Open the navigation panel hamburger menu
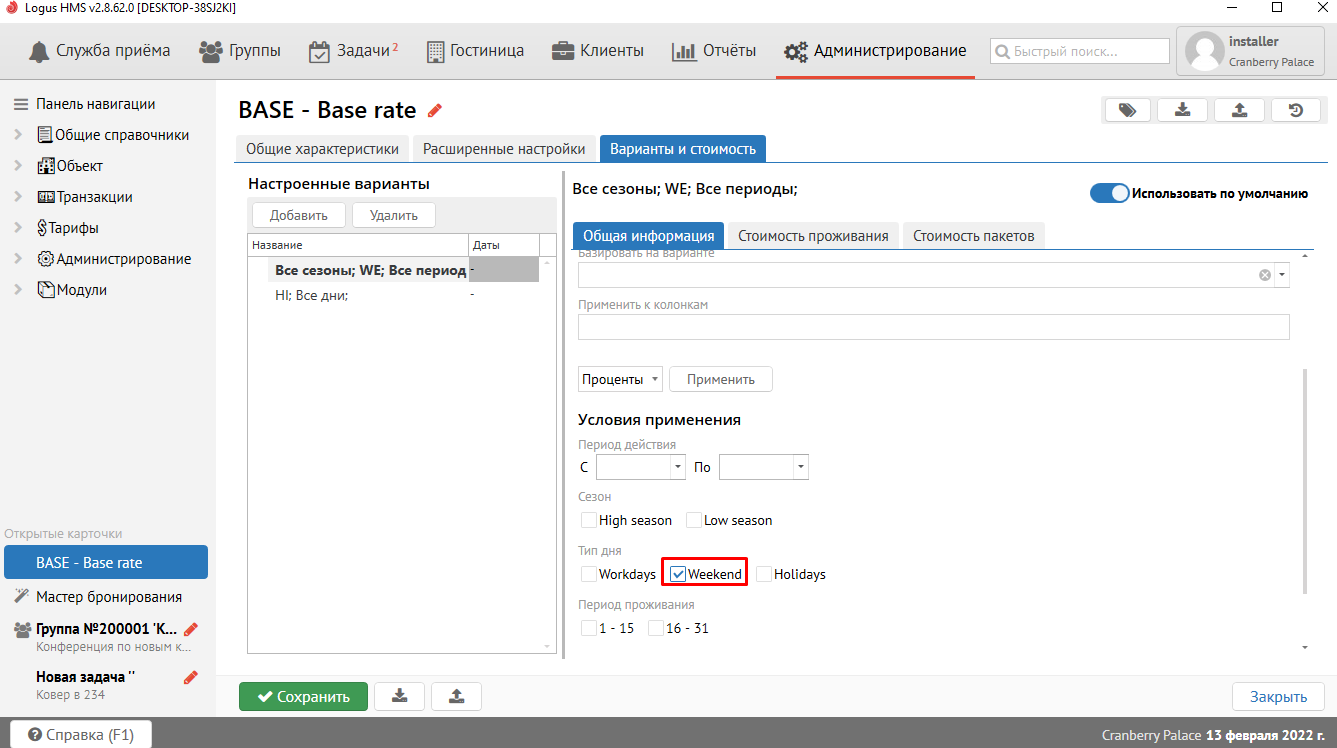Image resolution: width=1337 pixels, height=748 pixels. [x=20, y=104]
